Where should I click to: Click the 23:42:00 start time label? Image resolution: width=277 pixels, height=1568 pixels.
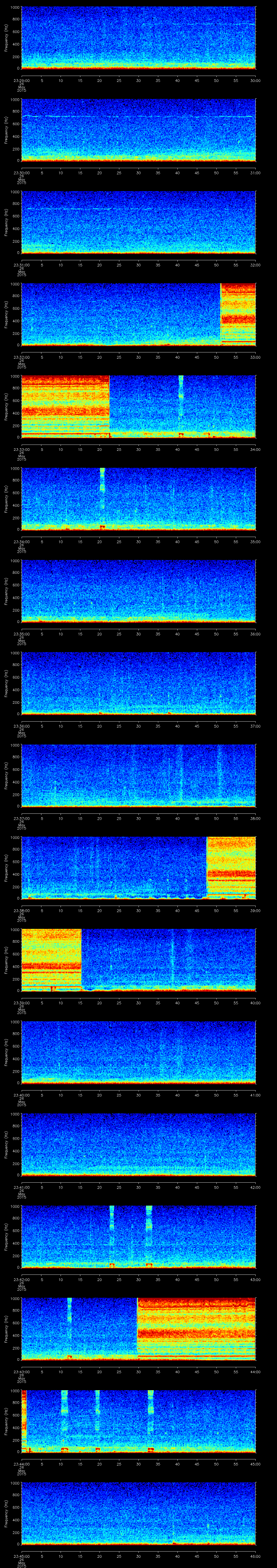click(21, 1279)
